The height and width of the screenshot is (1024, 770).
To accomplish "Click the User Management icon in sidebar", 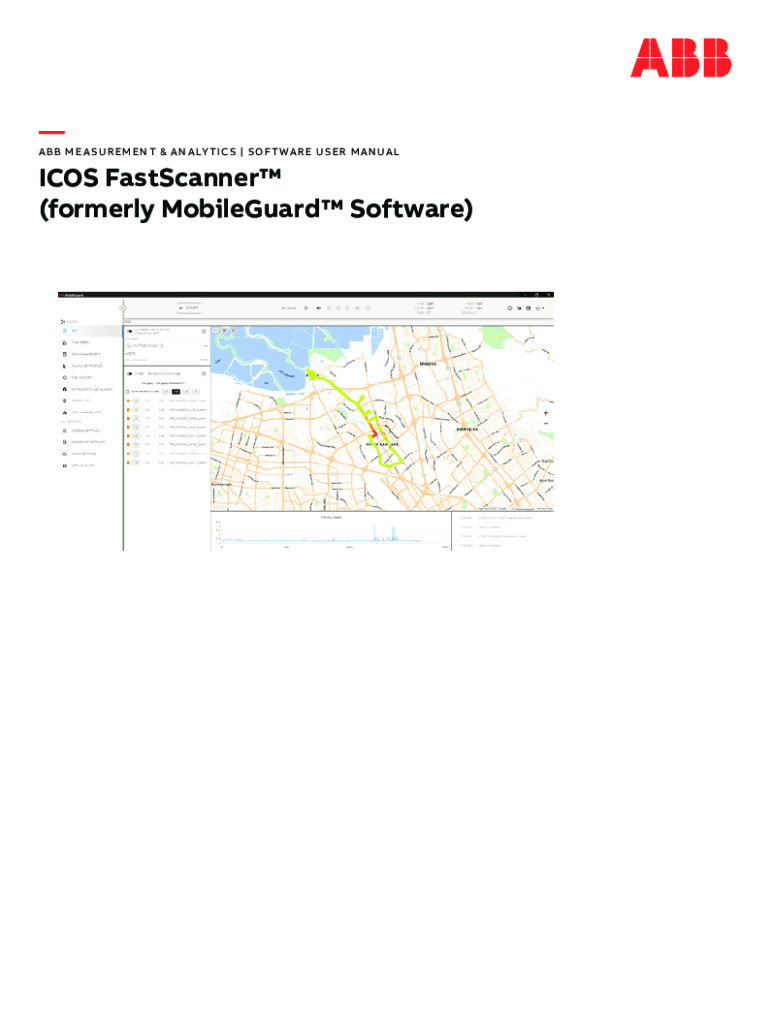I will (x=65, y=412).
